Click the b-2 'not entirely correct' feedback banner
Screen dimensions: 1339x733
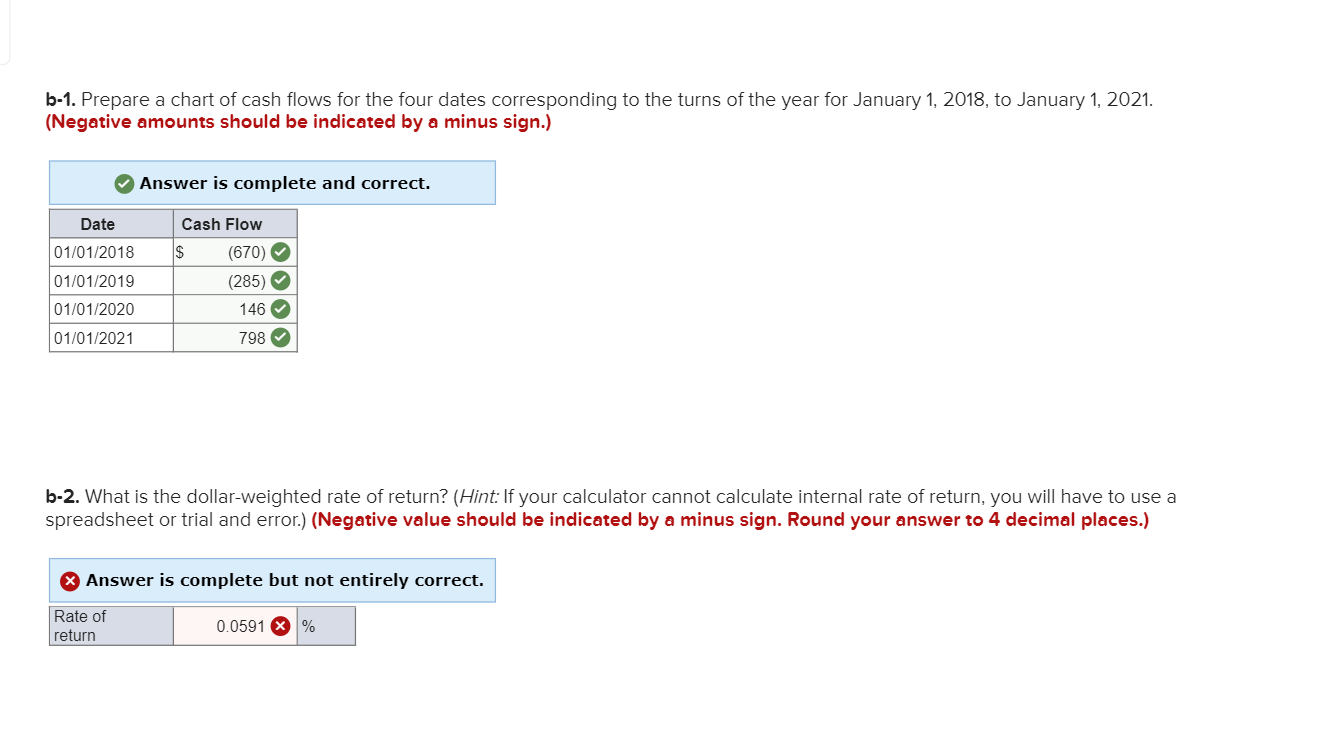coord(272,580)
